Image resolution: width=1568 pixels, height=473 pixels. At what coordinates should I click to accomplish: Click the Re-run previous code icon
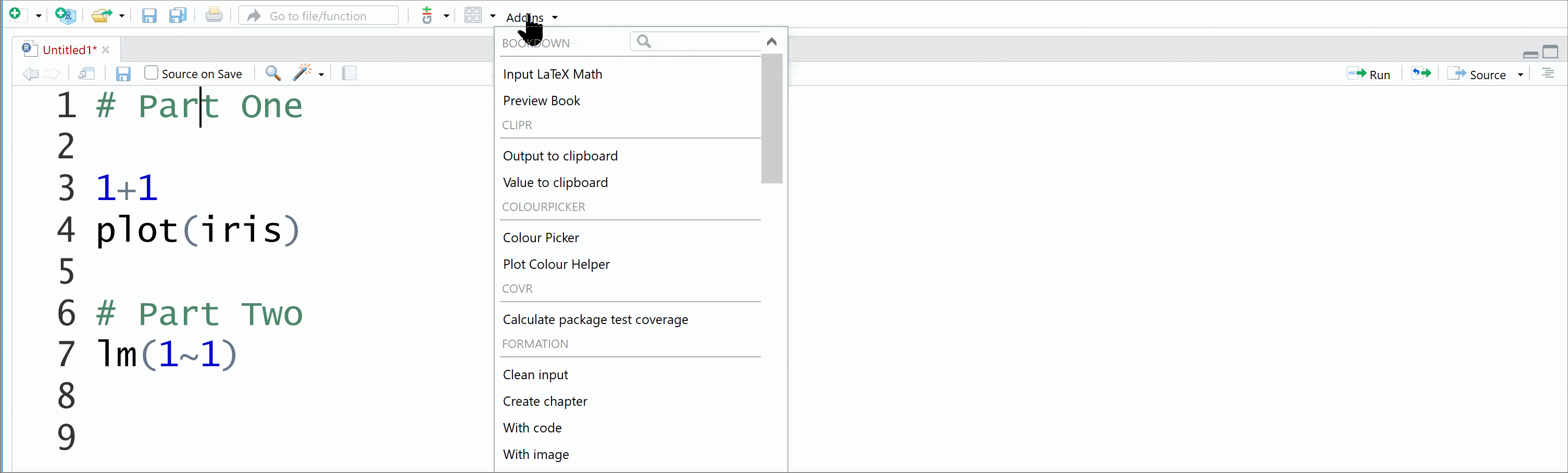1421,73
